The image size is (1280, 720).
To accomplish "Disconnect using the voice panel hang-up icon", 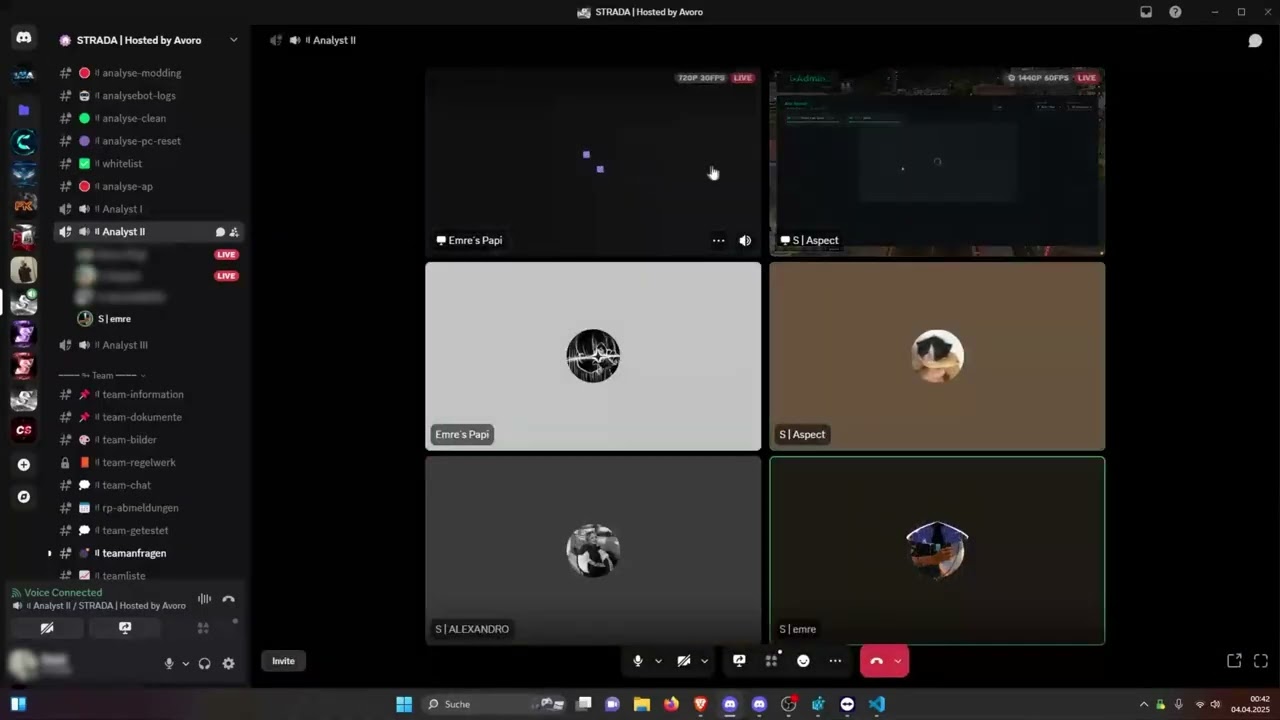I will click(x=229, y=599).
